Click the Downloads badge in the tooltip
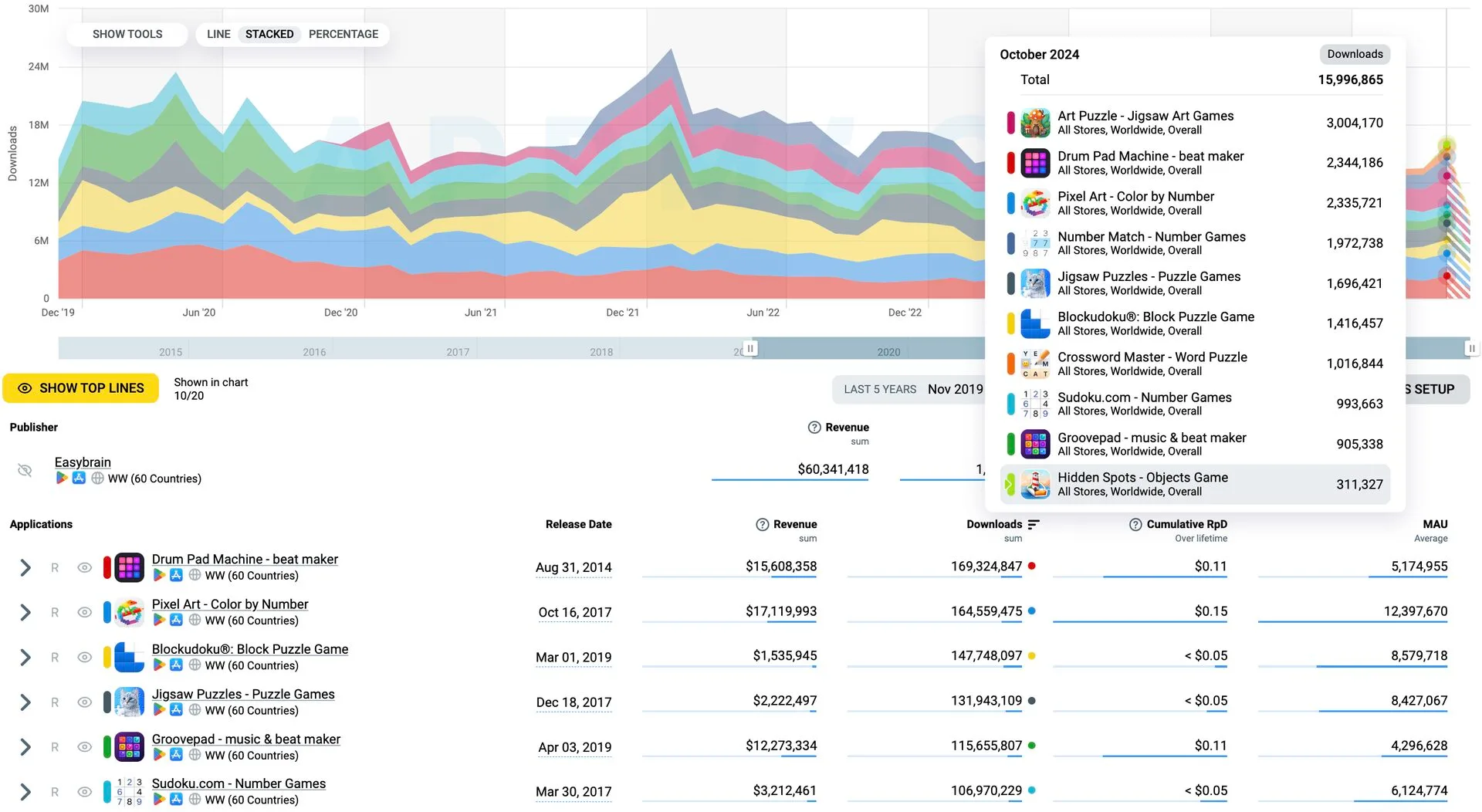1482x812 pixels. click(x=1355, y=54)
